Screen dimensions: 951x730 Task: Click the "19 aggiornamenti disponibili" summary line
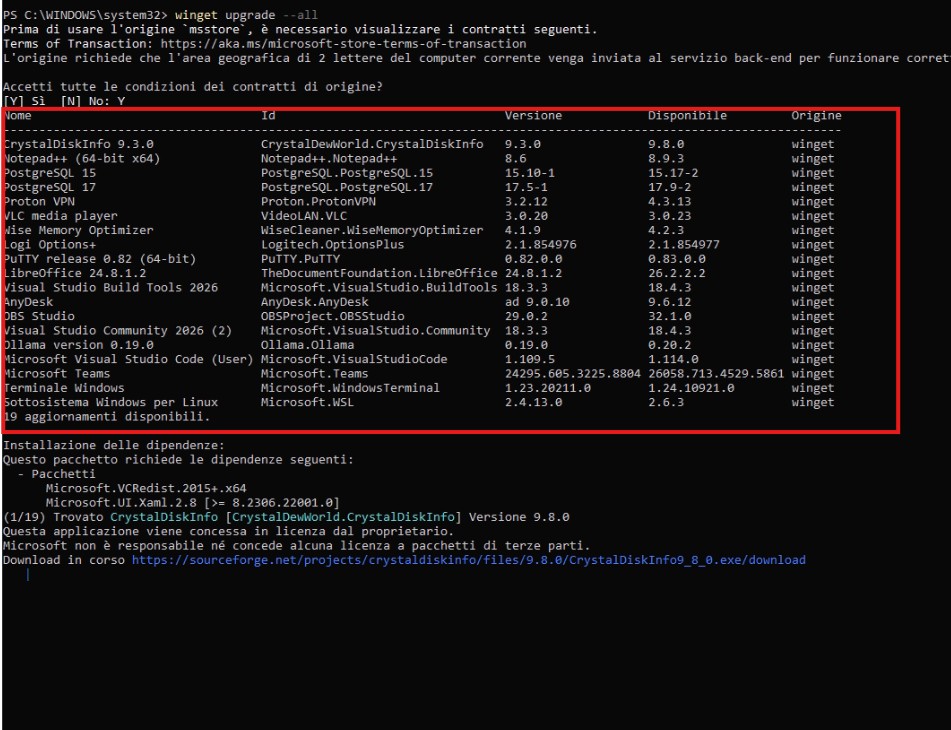pos(107,416)
